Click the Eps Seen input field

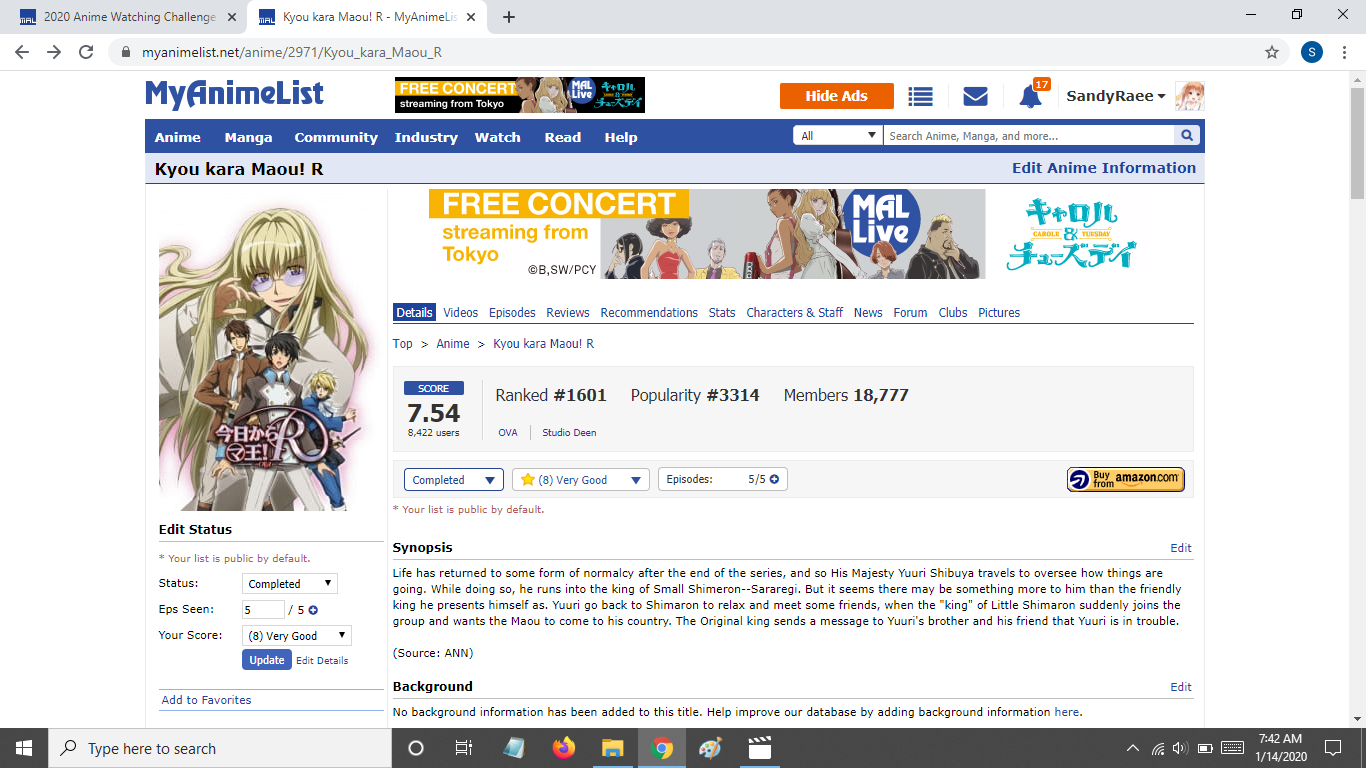[263, 610]
